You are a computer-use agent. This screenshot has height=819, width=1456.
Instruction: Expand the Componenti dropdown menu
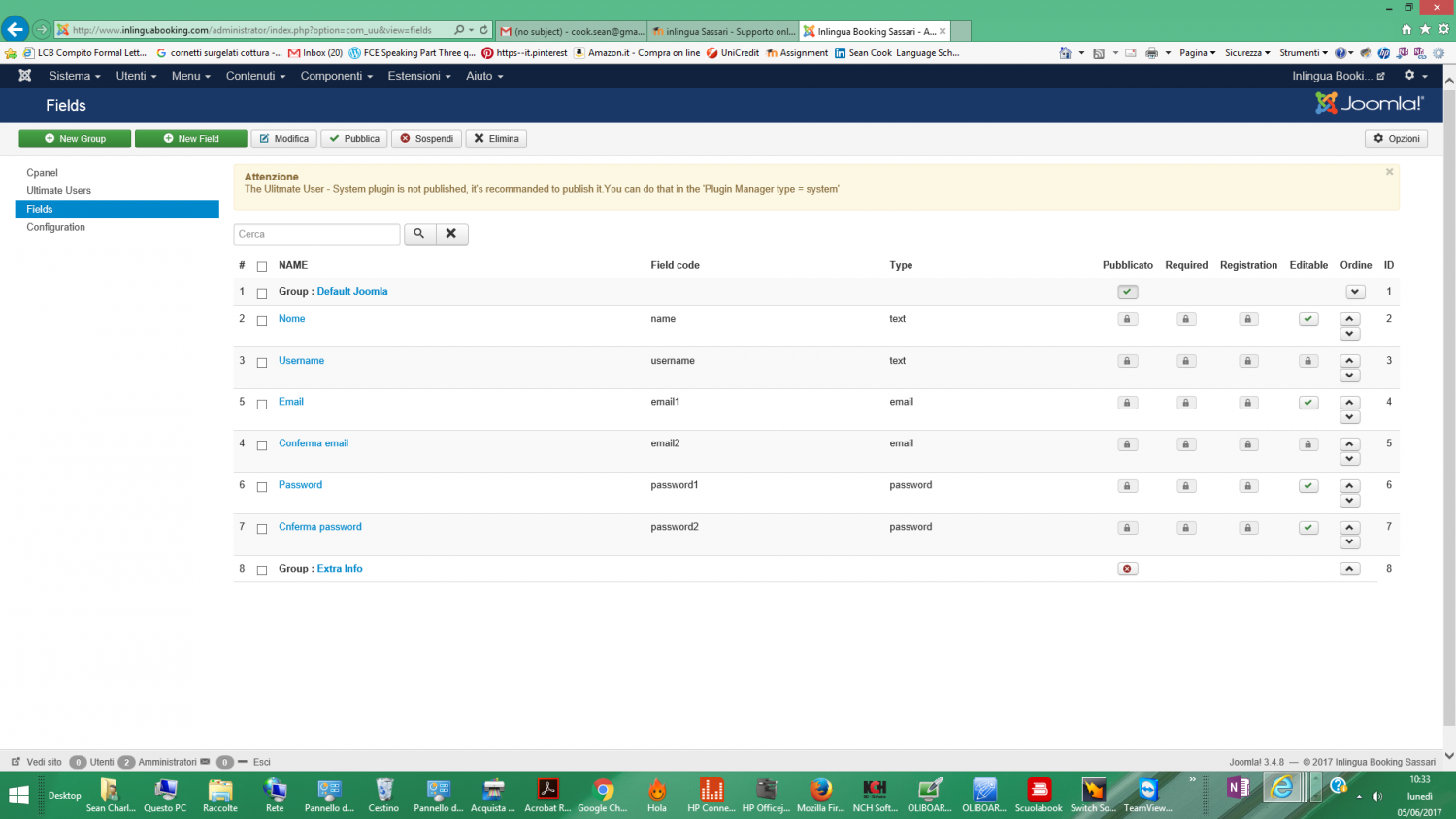[336, 76]
